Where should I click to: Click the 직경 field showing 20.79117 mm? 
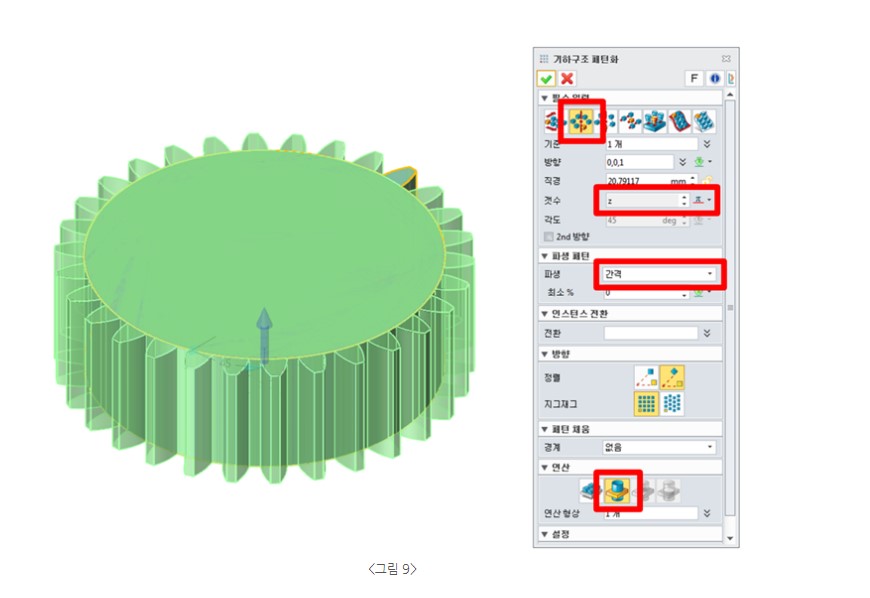648,181
